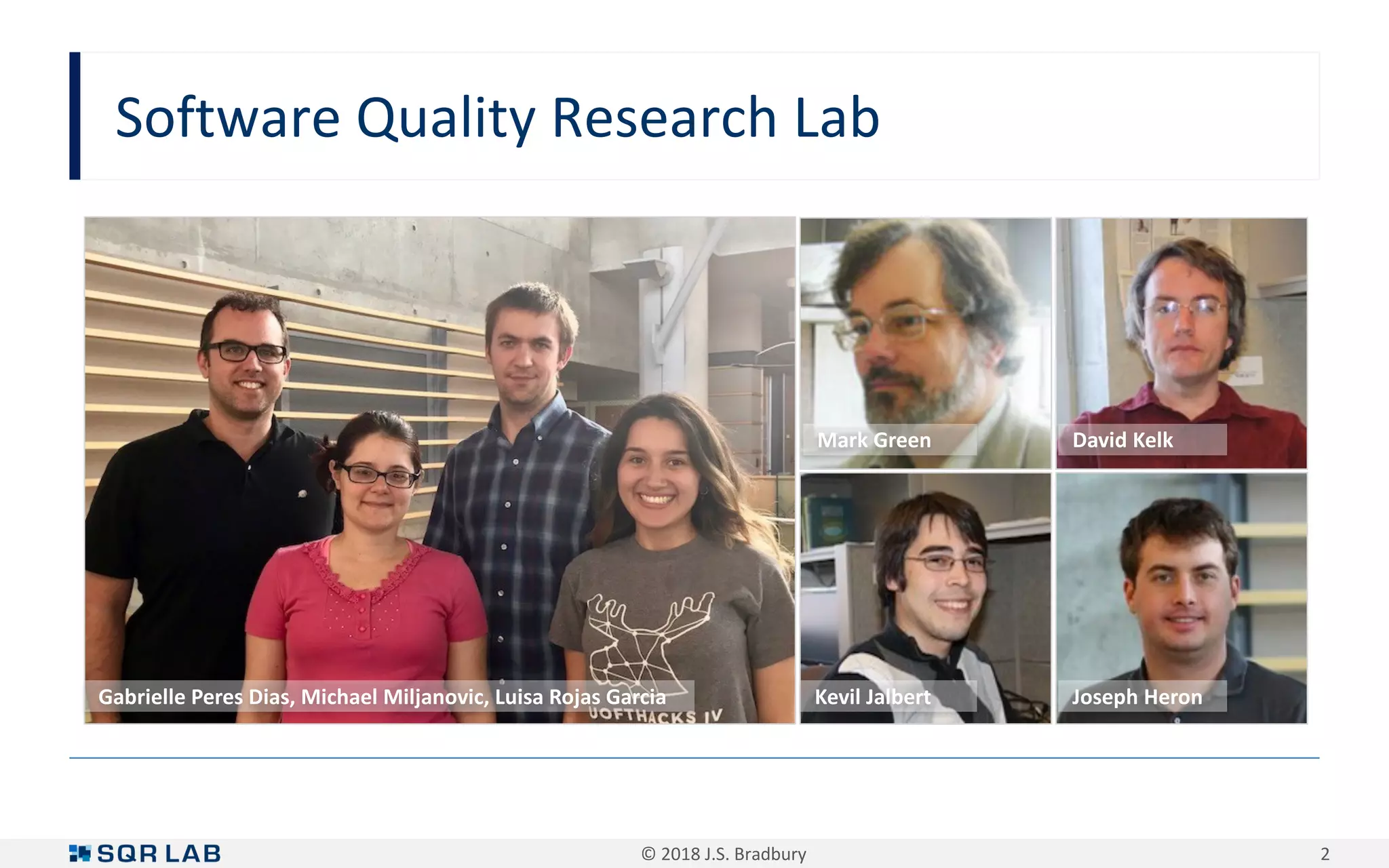Click the blue horizontal divider line
Screen dimensions: 1389x868
[x=694, y=757]
